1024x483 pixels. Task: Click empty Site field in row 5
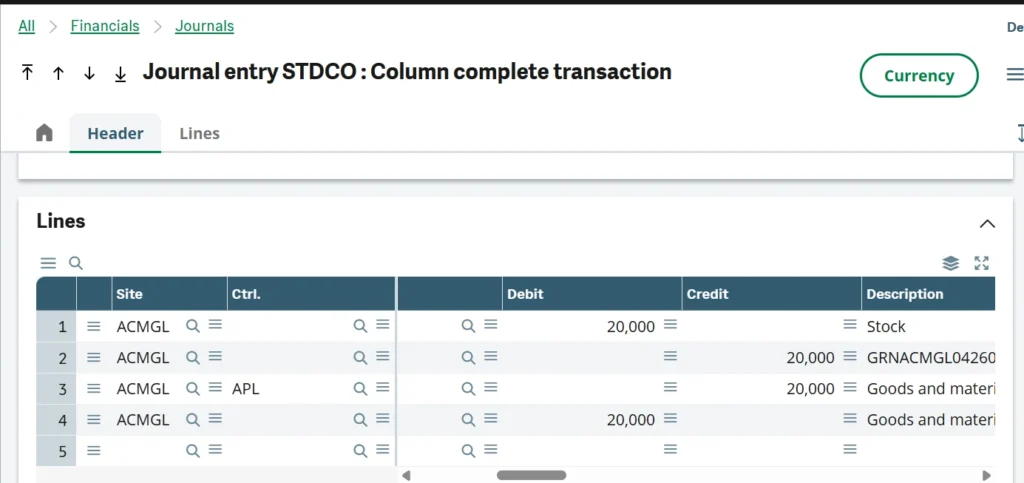point(149,450)
